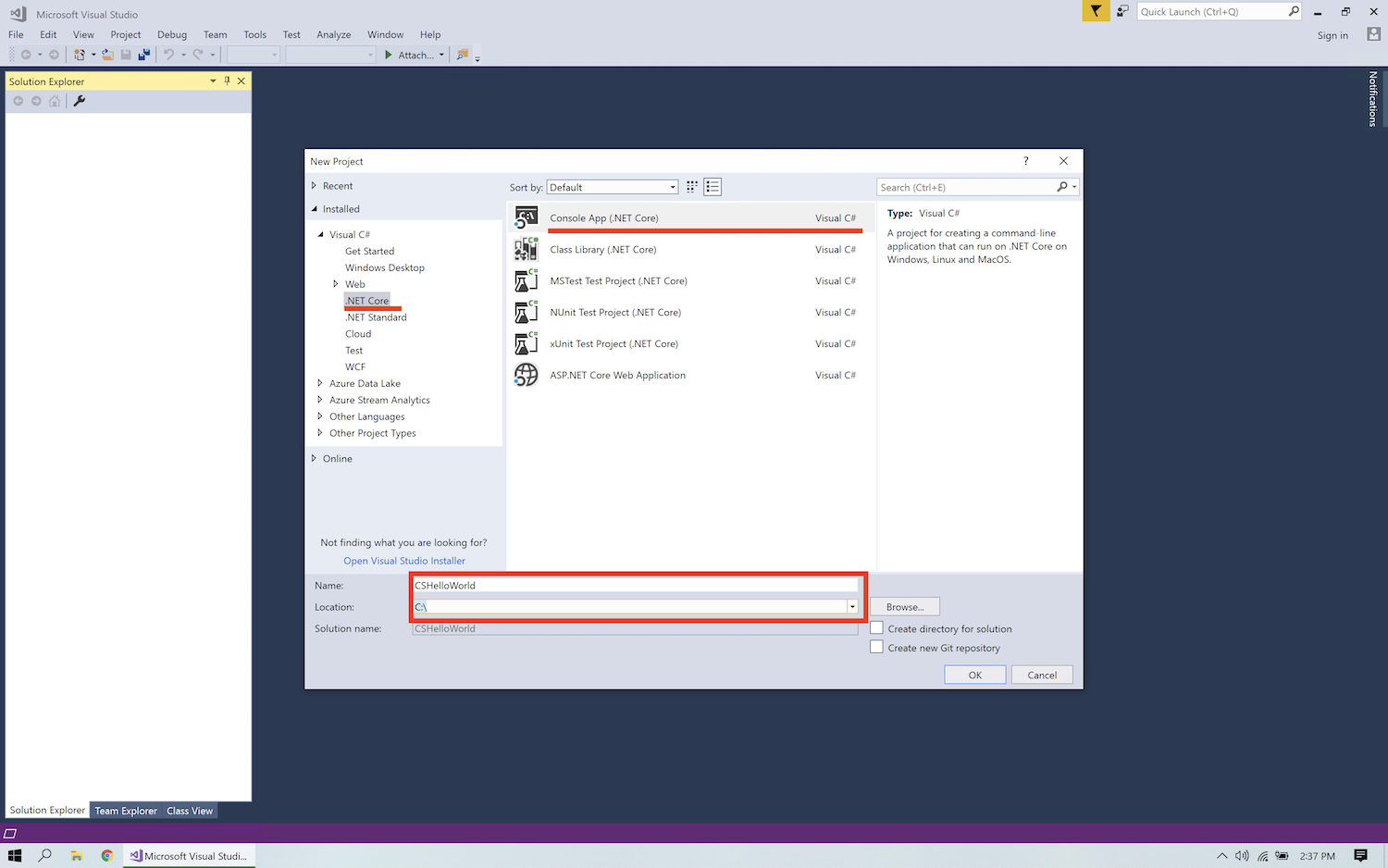Open the File menu
Image resolution: width=1388 pixels, height=868 pixels.
[x=16, y=34]
